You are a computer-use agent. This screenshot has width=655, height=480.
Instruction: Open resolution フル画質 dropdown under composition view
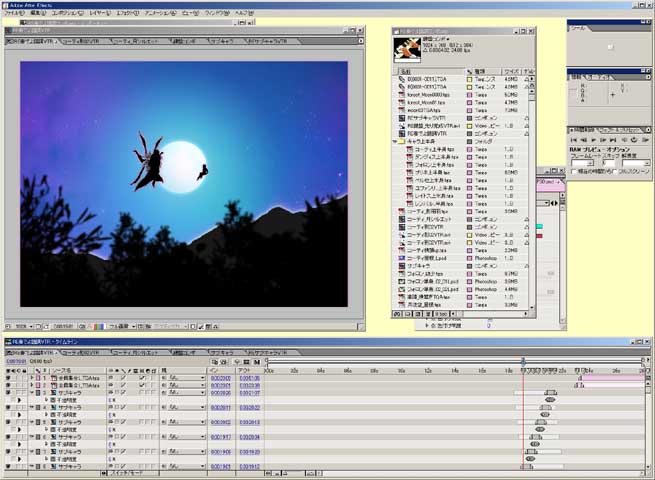[122, 326]
